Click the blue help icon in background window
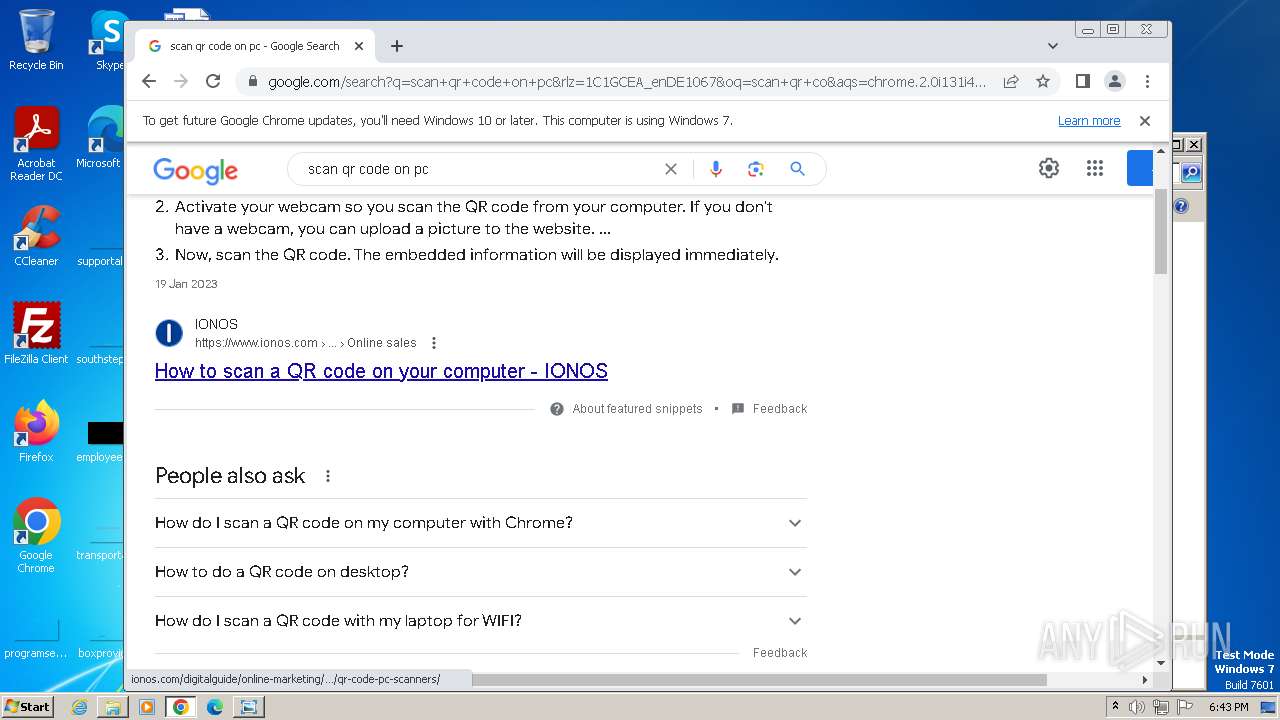The image size is (1280, 720). (x=1181, y=206)
